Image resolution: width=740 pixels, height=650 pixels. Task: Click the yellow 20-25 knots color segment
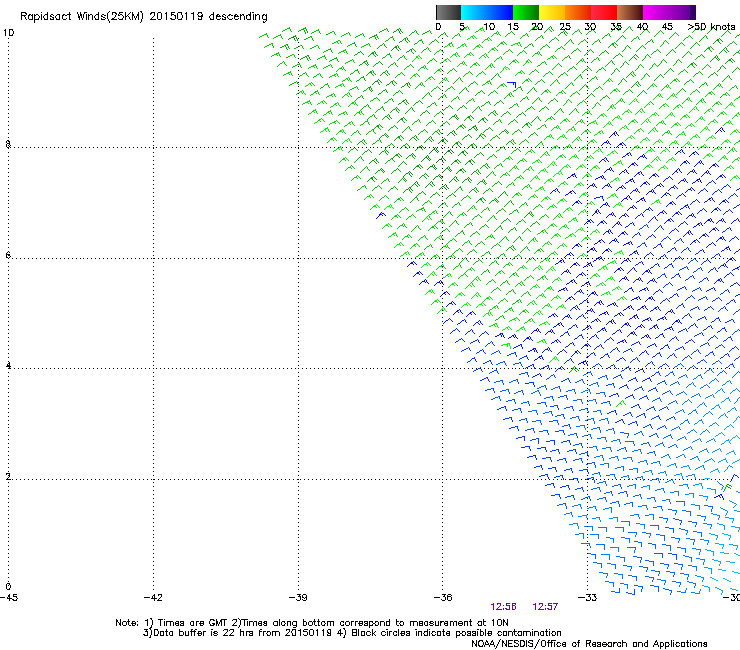point(552,12)
